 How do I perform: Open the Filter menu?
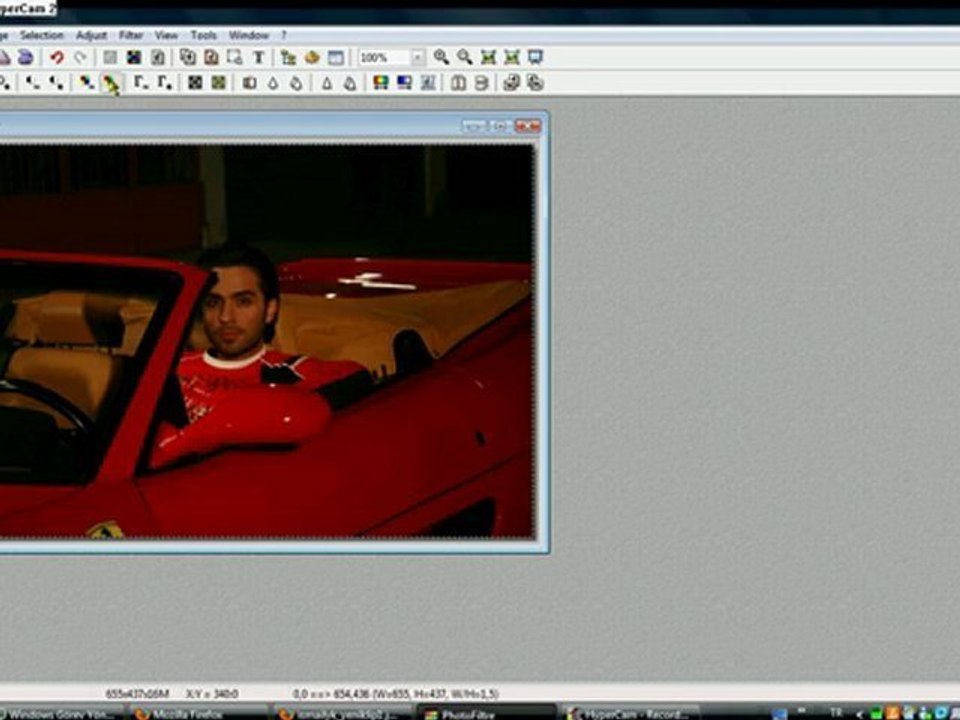[131, 35]
